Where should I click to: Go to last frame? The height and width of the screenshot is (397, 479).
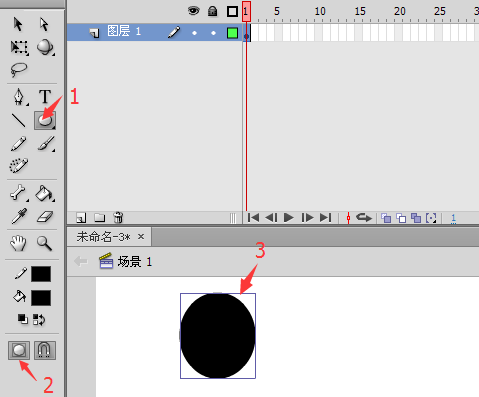[x=325, y=218]
